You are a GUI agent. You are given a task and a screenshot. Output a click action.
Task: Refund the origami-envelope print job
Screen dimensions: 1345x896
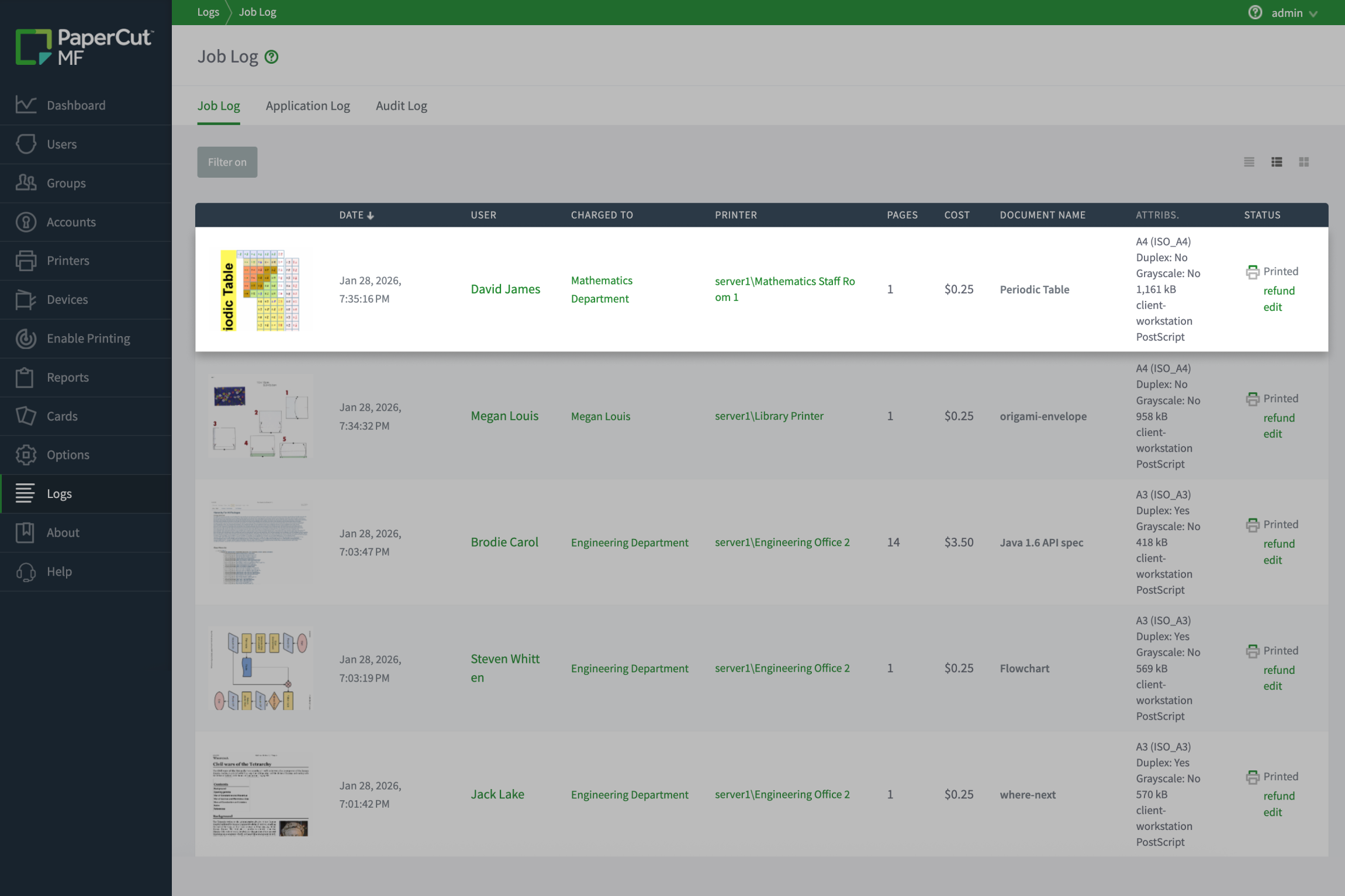(x=1278, y=417)
